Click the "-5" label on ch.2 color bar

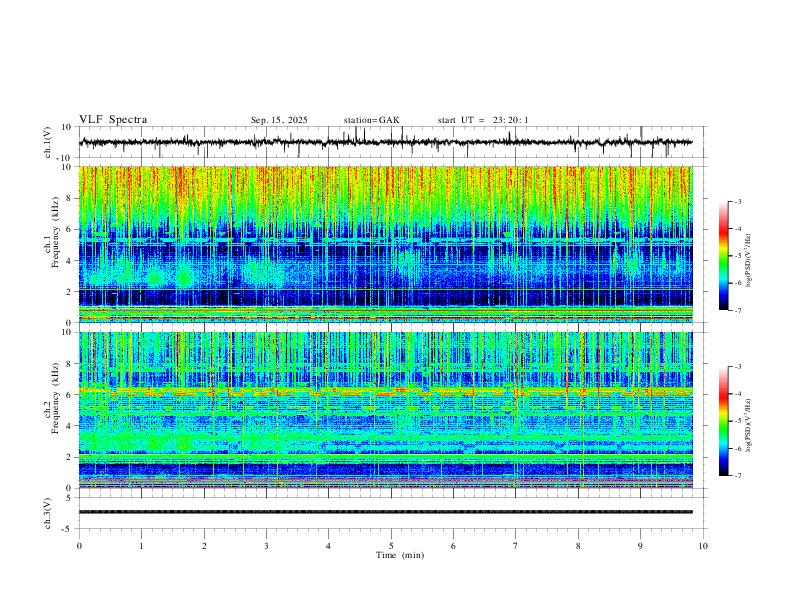click(738, 421)
